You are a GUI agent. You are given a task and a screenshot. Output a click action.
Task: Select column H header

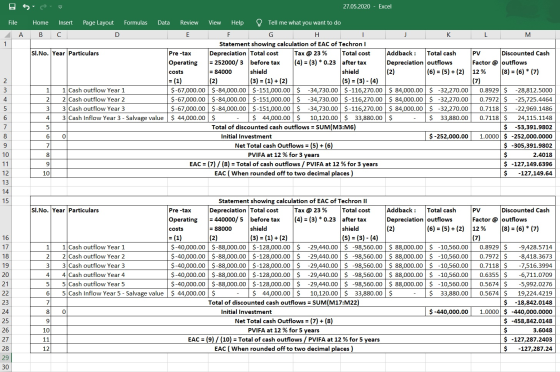click(x=317, y=35)
